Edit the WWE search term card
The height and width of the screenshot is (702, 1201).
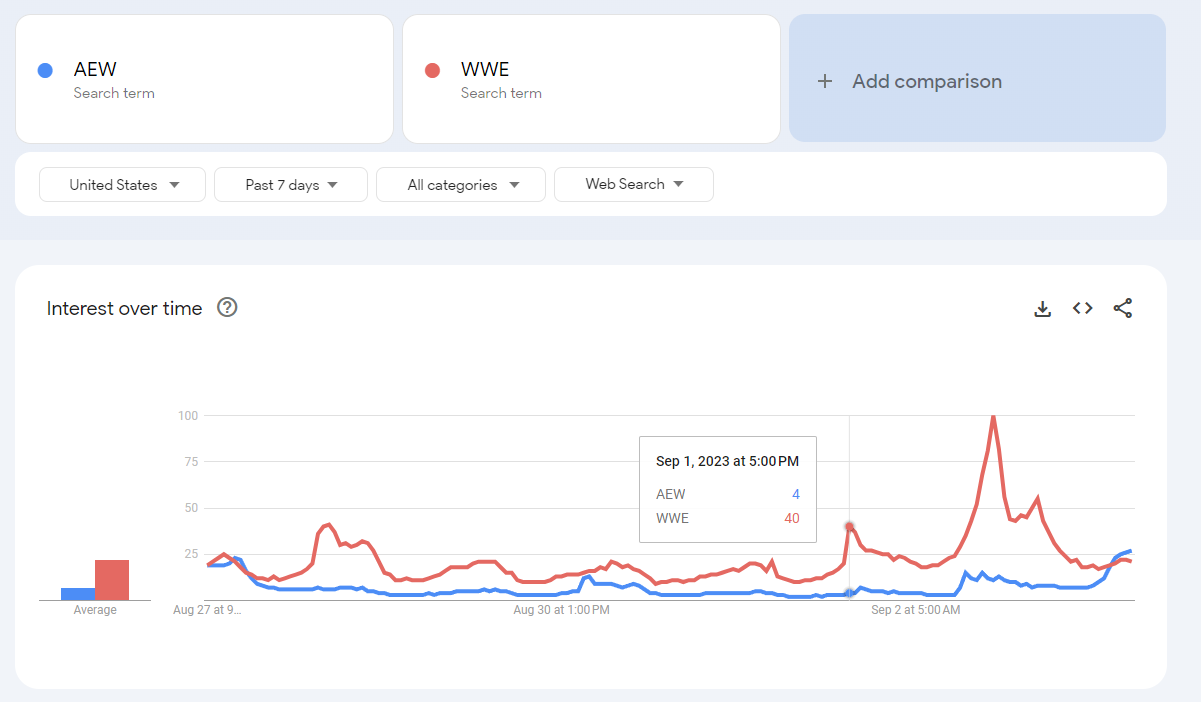pyautogui.click(x=591, y=80)
